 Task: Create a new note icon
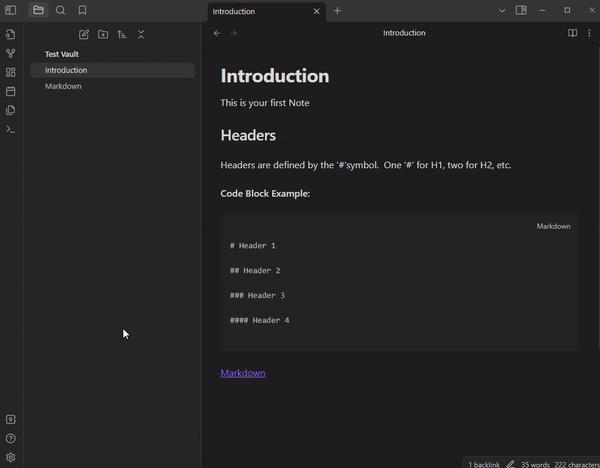(84, 34)
